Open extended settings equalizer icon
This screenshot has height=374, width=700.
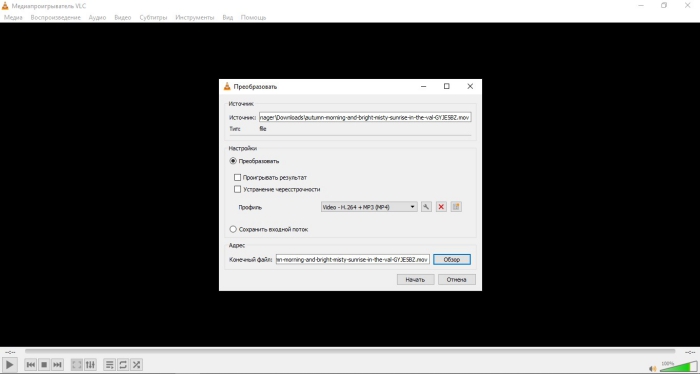(90, 365)
